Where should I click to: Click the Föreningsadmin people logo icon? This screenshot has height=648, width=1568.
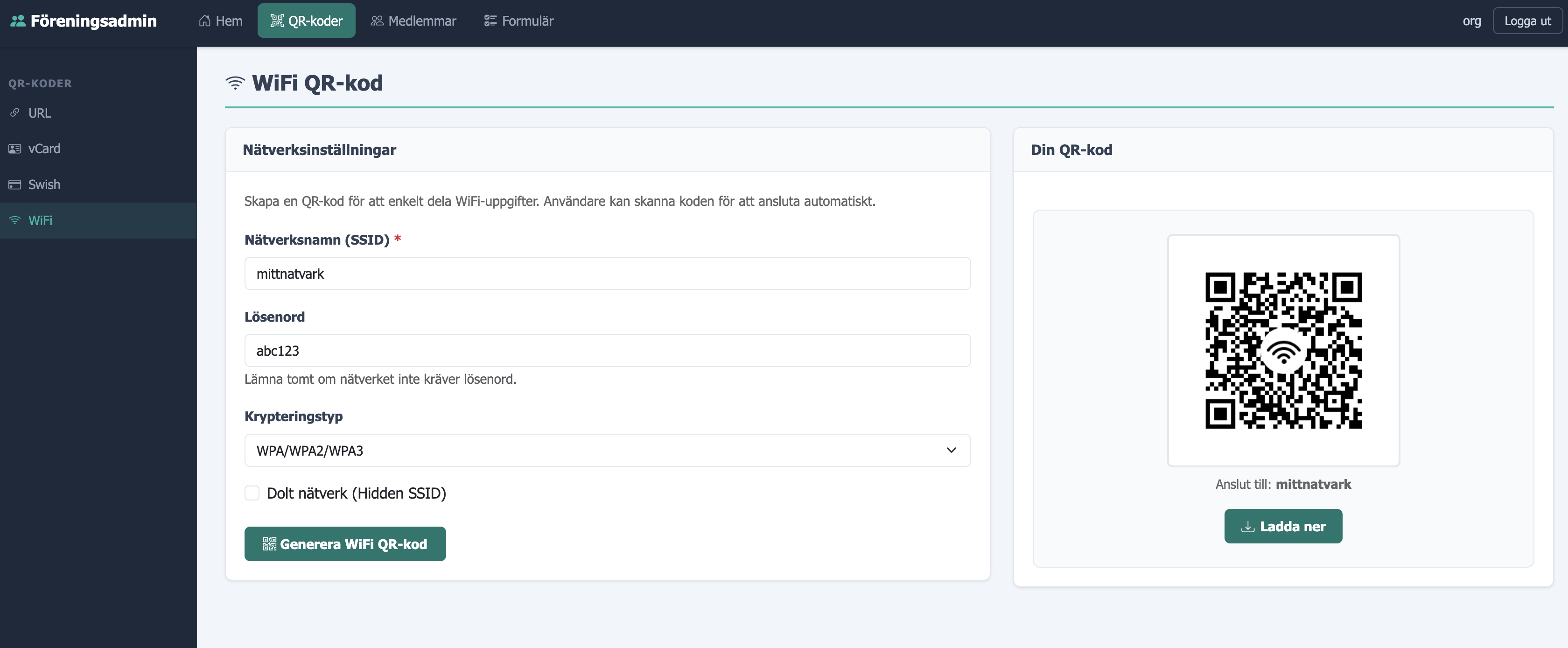(x=18, y=21)
